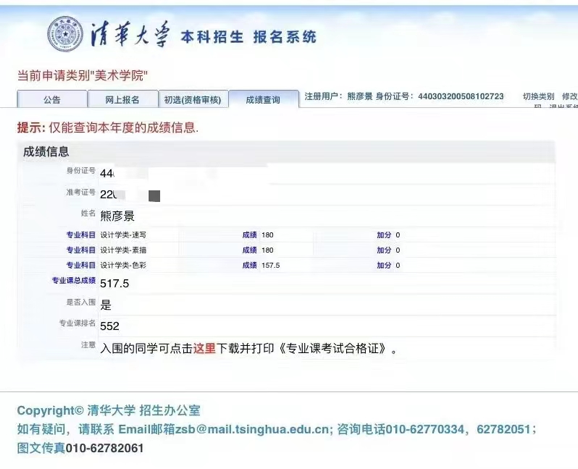Screen dimensions: 578x469
Task: Open the 初选(资格审核) tab
Action: [x=193, y=100]
